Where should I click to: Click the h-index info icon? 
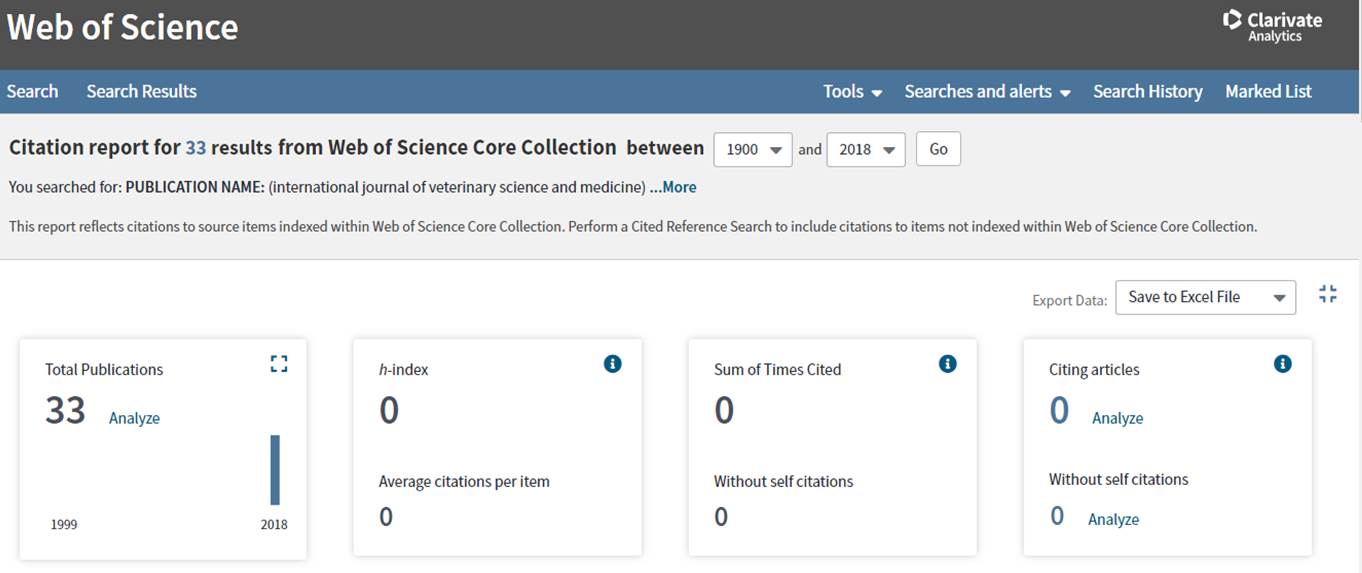[x=613, y=364]
